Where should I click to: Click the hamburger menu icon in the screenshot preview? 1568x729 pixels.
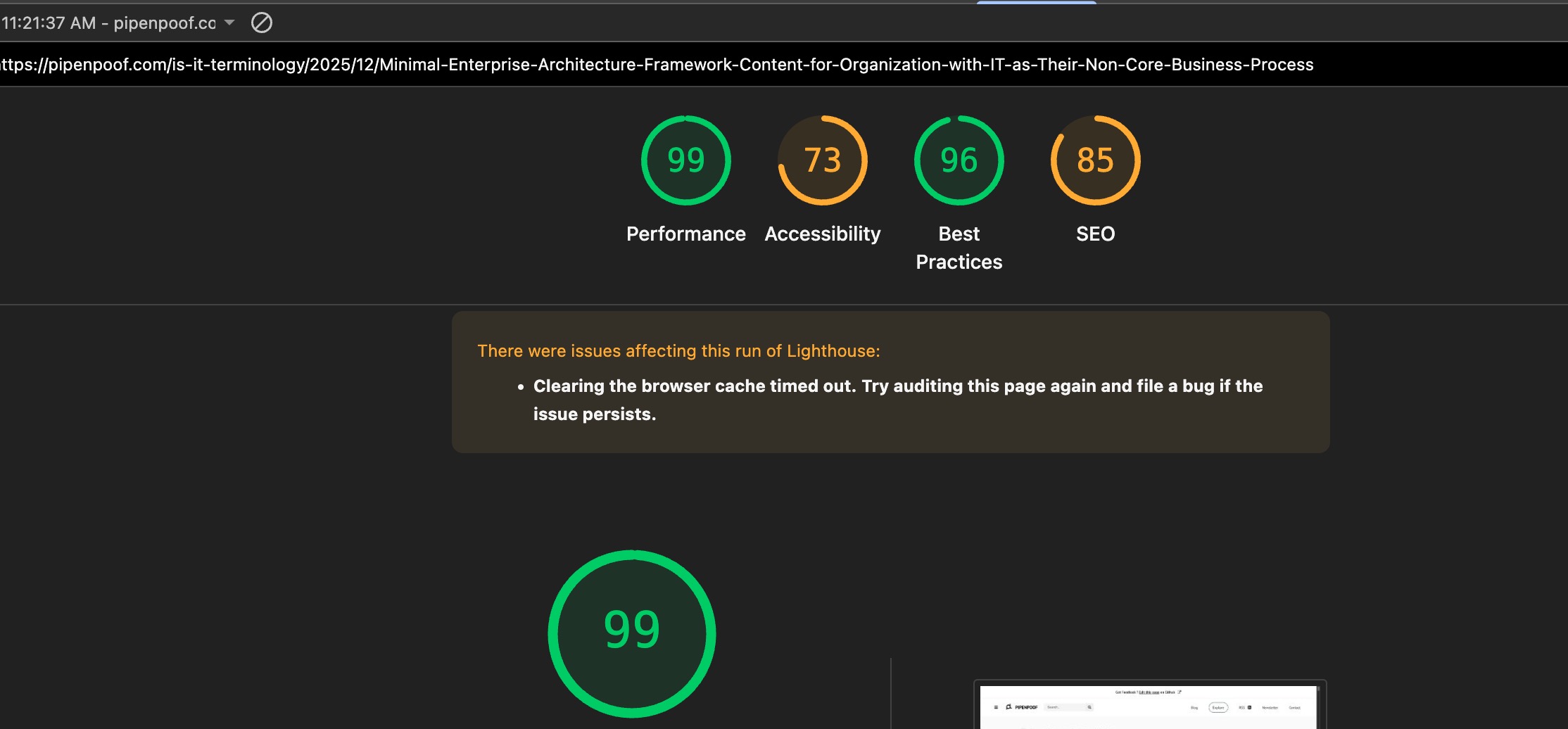coord(995,707)
